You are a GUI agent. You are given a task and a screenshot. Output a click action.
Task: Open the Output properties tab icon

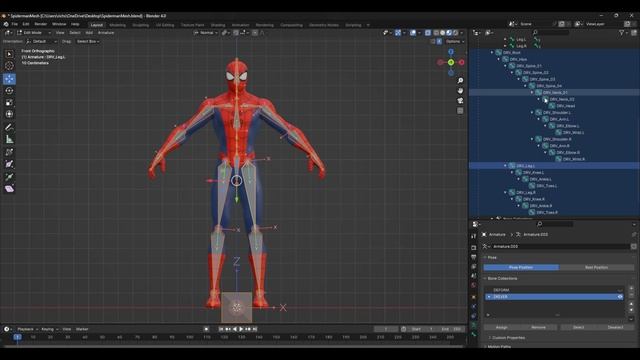point(473,257)
